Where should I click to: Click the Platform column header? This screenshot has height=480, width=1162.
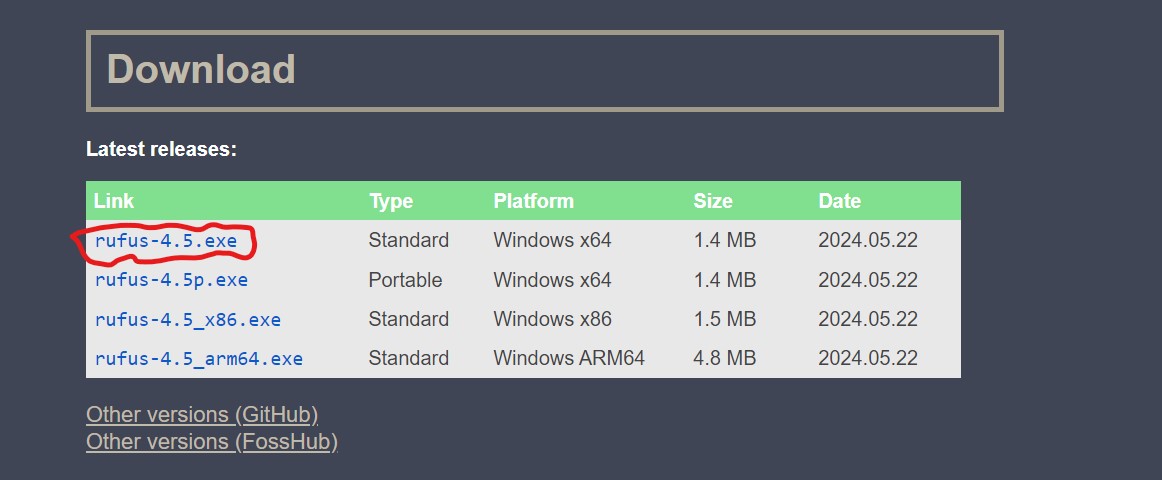coord(533,201)
